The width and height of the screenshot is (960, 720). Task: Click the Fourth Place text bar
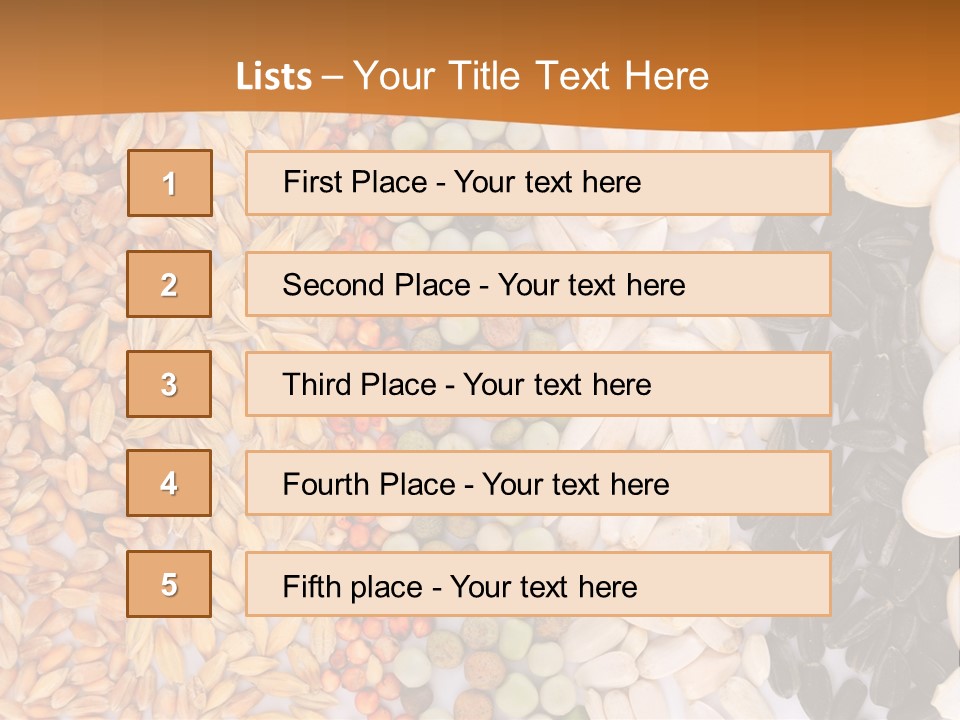[x=538, y=484]
